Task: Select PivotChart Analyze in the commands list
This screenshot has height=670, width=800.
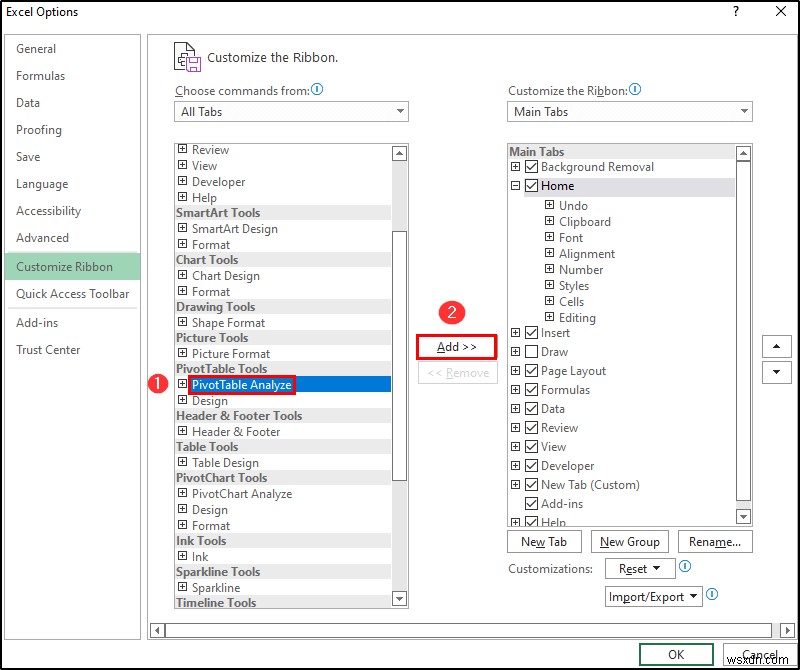Action: click(243, 493)
